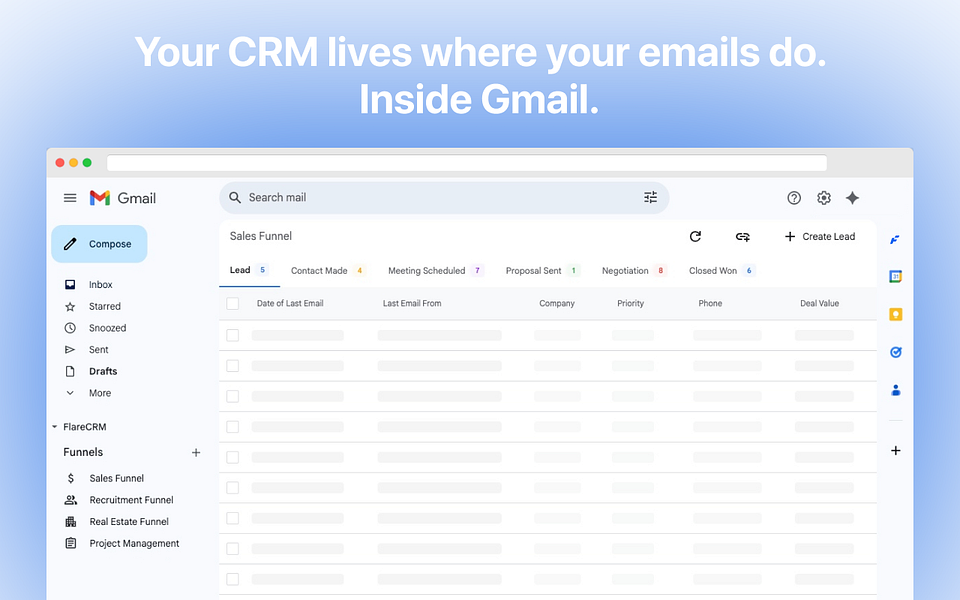Tick the first lead row checkbox
This screenshot has height=600, width=960.
pyautogui.click(x=233, y=335)
